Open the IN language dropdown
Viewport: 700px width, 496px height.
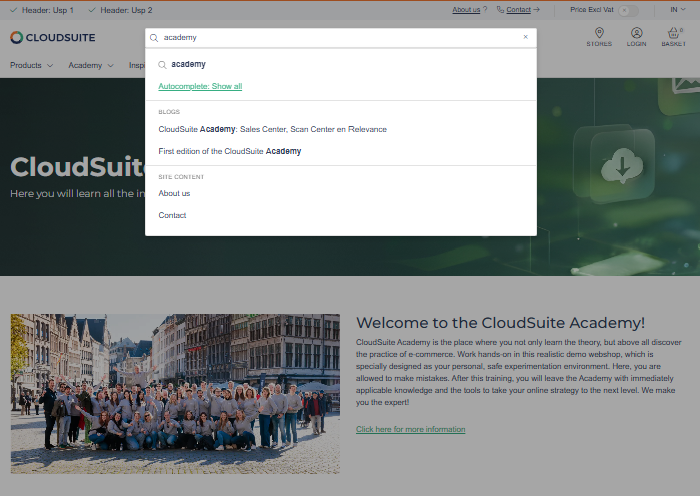pyautogui.click(x=678, y=9)
